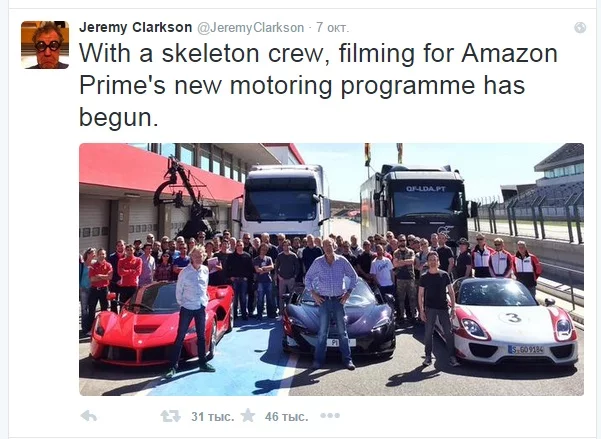This screenshot has width=601, height=439.
Task: Click the retweet arrows icon
Action: (171, 416)
